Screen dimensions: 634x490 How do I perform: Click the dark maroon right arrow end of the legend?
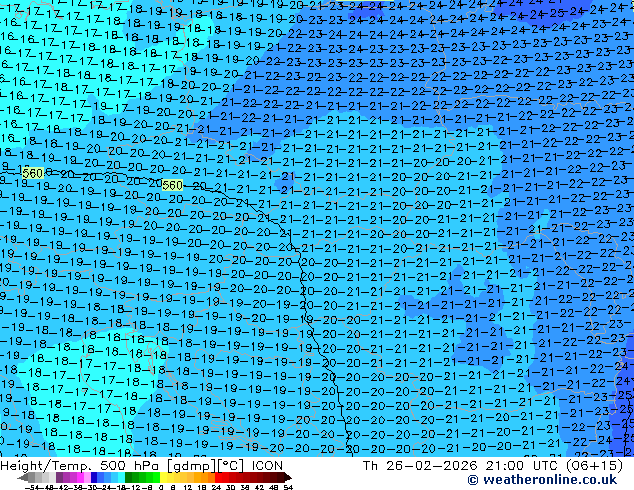point(287,478)
